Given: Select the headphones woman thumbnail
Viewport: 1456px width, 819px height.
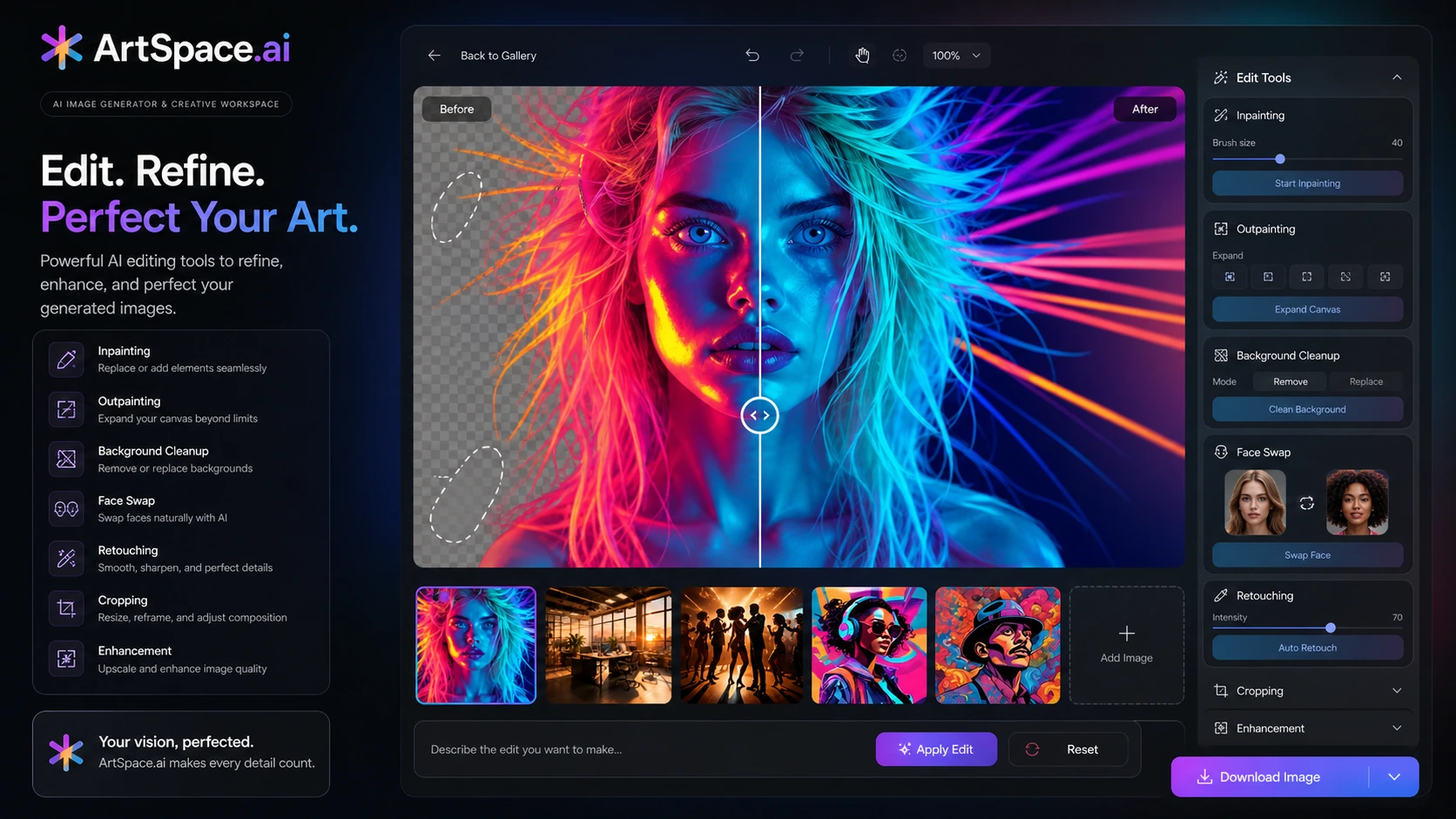Looking at the screenshot, I should pos(869,645).
